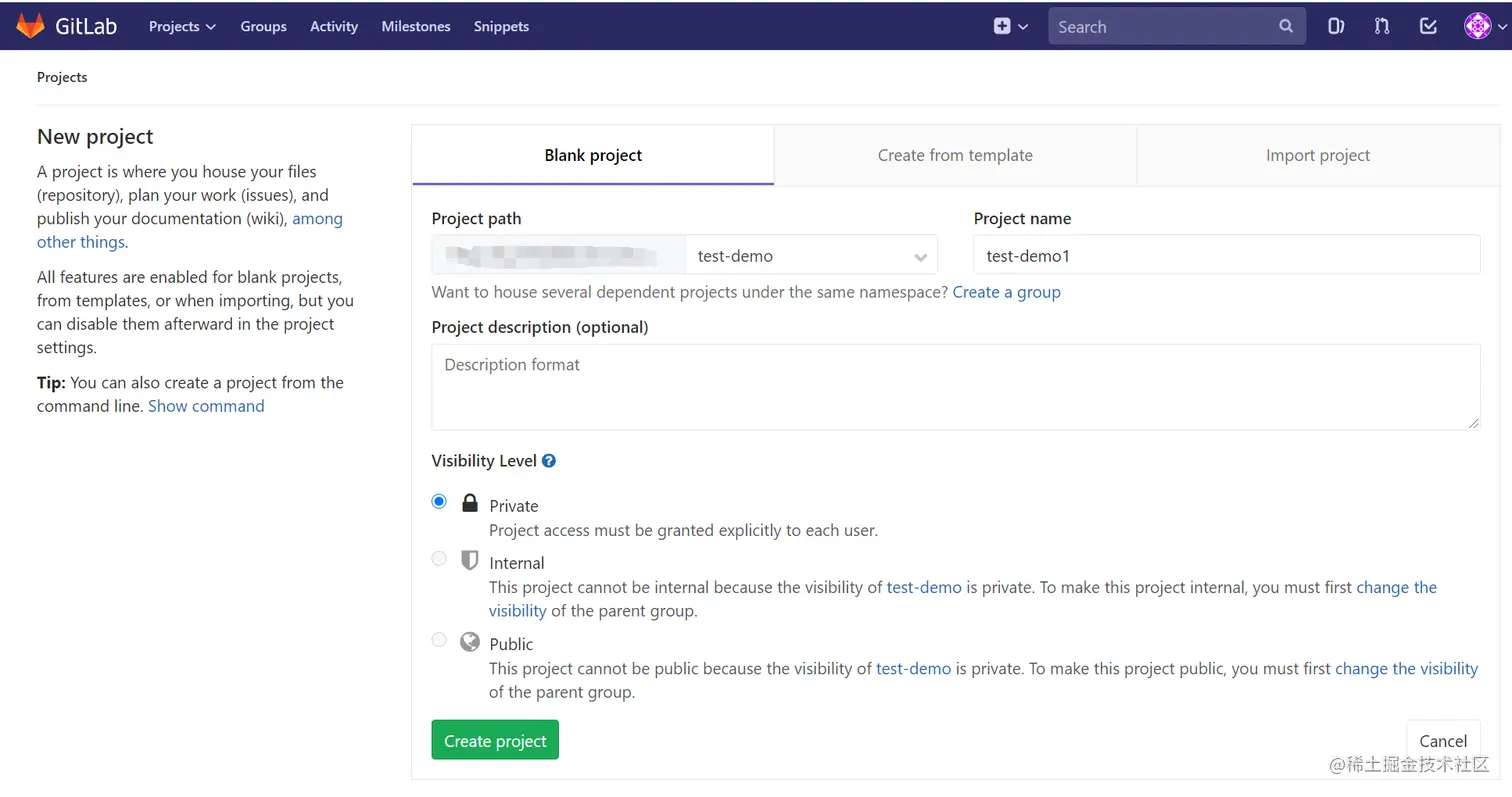Screen dimensions: 1512x797
Task: Click the Internal visibility label
Action: tap(517, 563)
